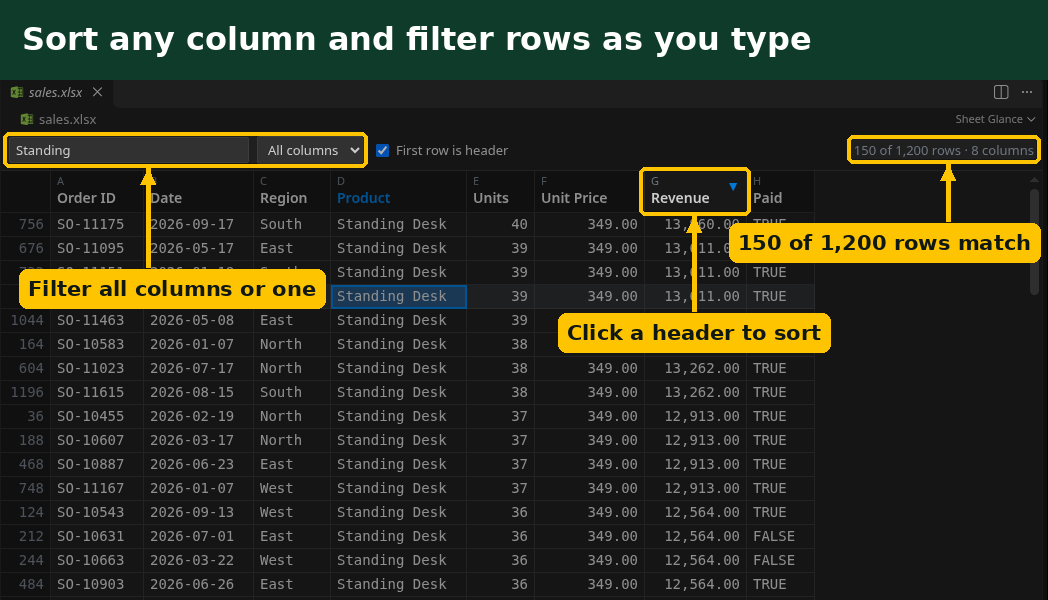Click Revenue cell 12,913.00 in row 36
Image resolution: width=1048 pixels, height=600 pixels.
click(x=695, y=417)
